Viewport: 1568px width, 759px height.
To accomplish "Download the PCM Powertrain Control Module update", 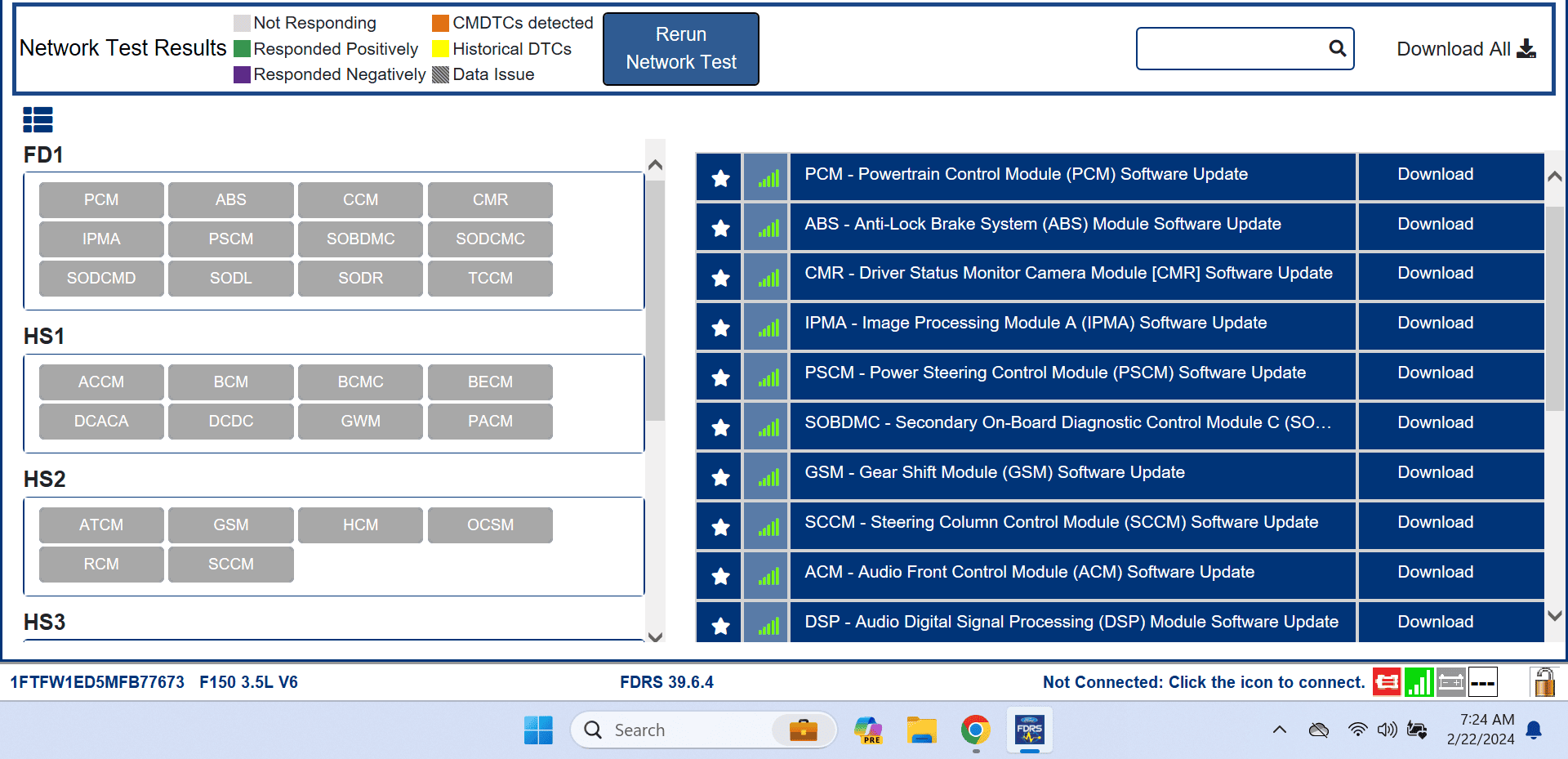I will (1435, 174).
